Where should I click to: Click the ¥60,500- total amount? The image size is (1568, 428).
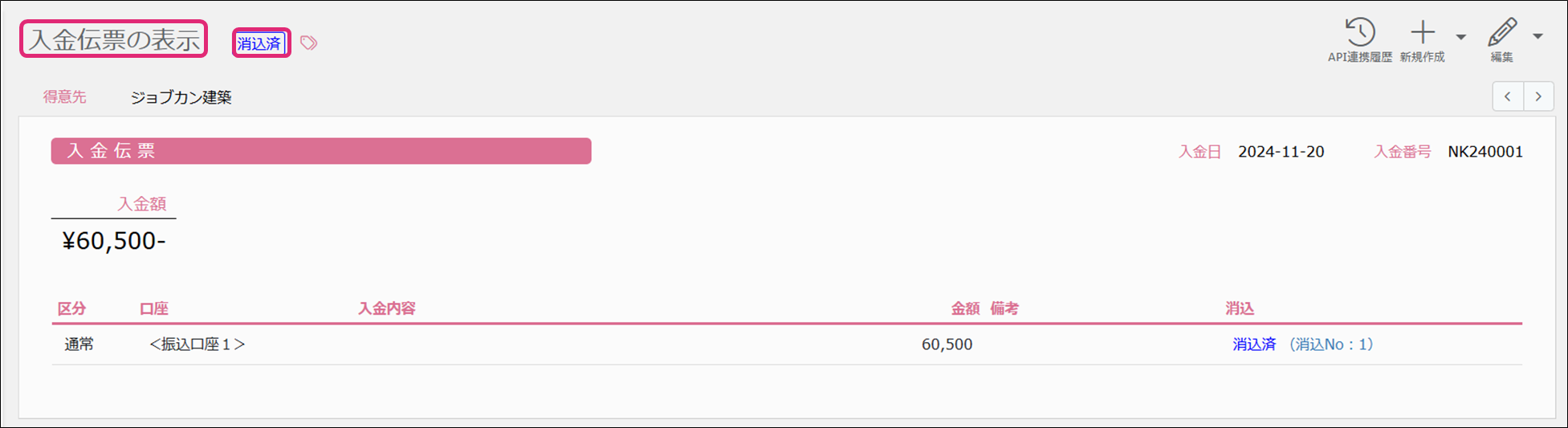point(114,241)
